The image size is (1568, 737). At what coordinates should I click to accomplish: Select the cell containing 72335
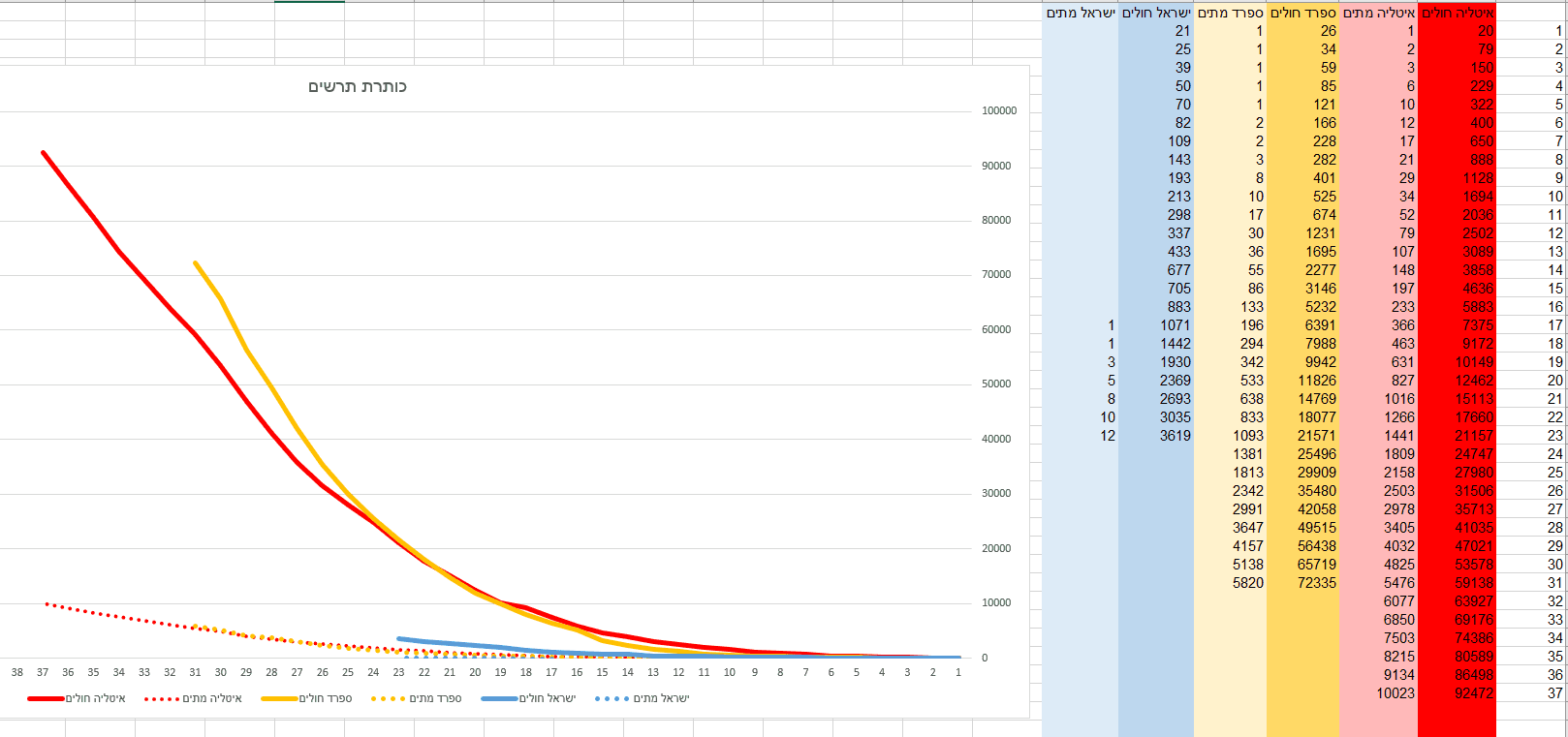[1302, 583]
